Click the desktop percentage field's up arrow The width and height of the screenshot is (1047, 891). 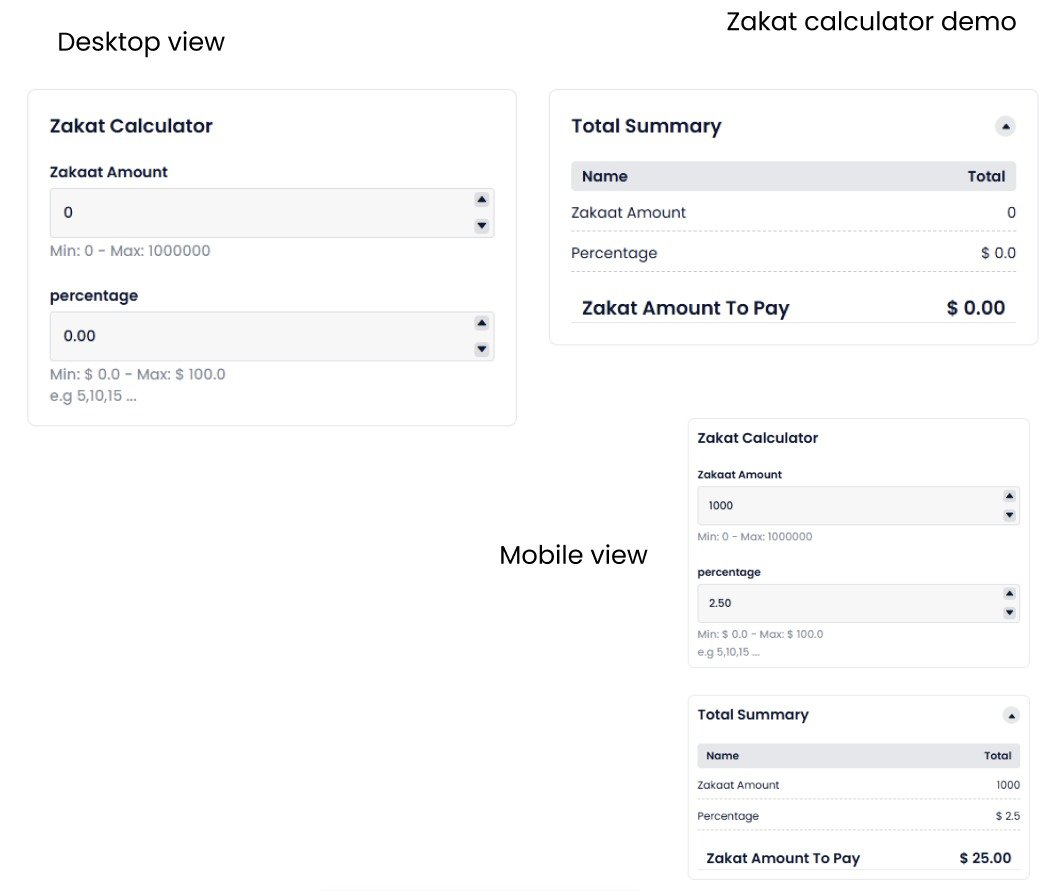(x=481, y=323)
